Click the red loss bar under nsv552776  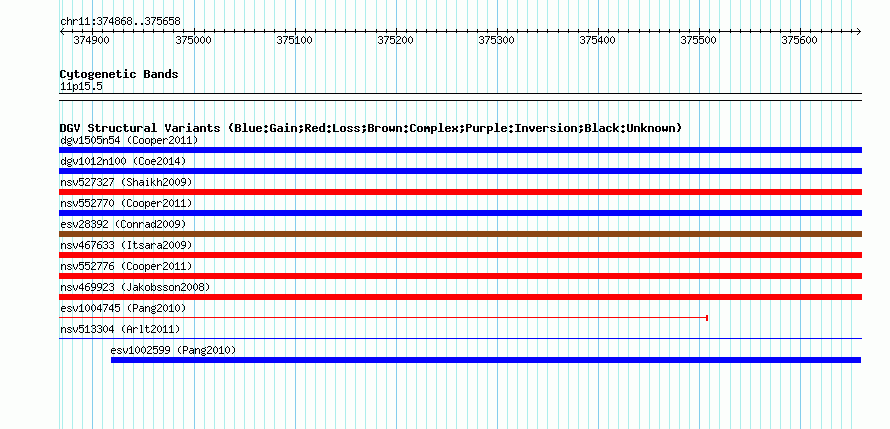[x=460, y=276]
